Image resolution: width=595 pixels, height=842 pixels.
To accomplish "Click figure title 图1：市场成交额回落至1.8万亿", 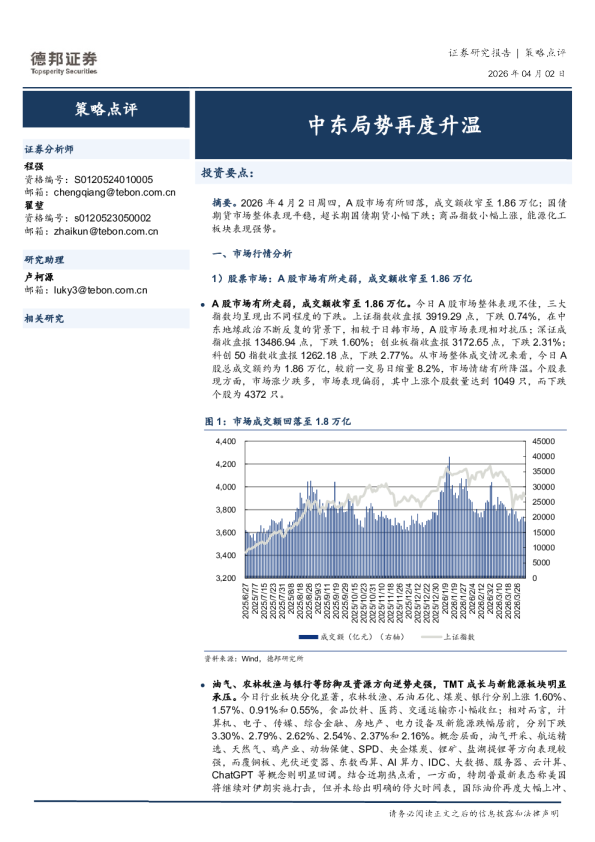I will click(x=278, y=422).
